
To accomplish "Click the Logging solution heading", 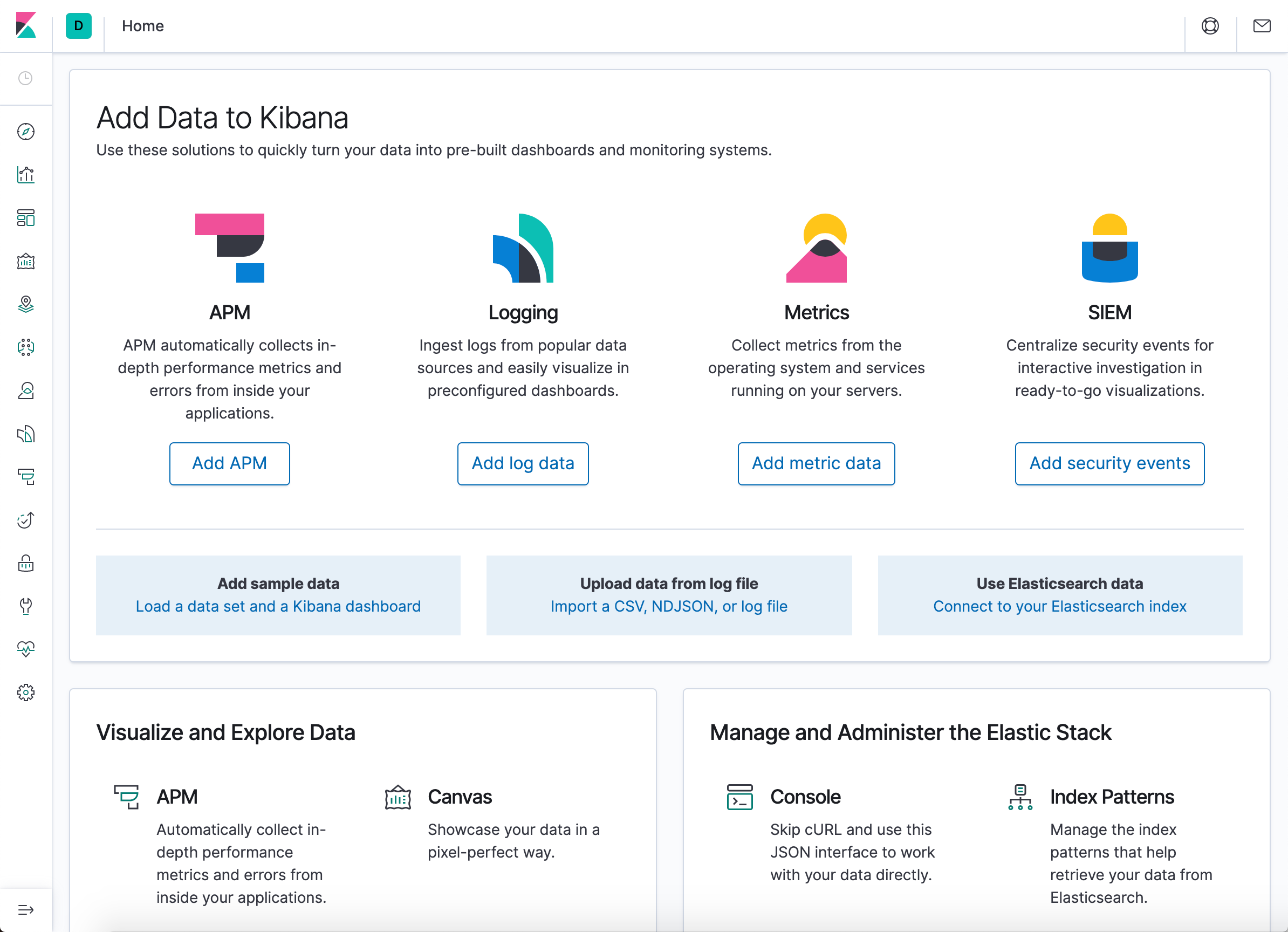I will coord(523,312).
